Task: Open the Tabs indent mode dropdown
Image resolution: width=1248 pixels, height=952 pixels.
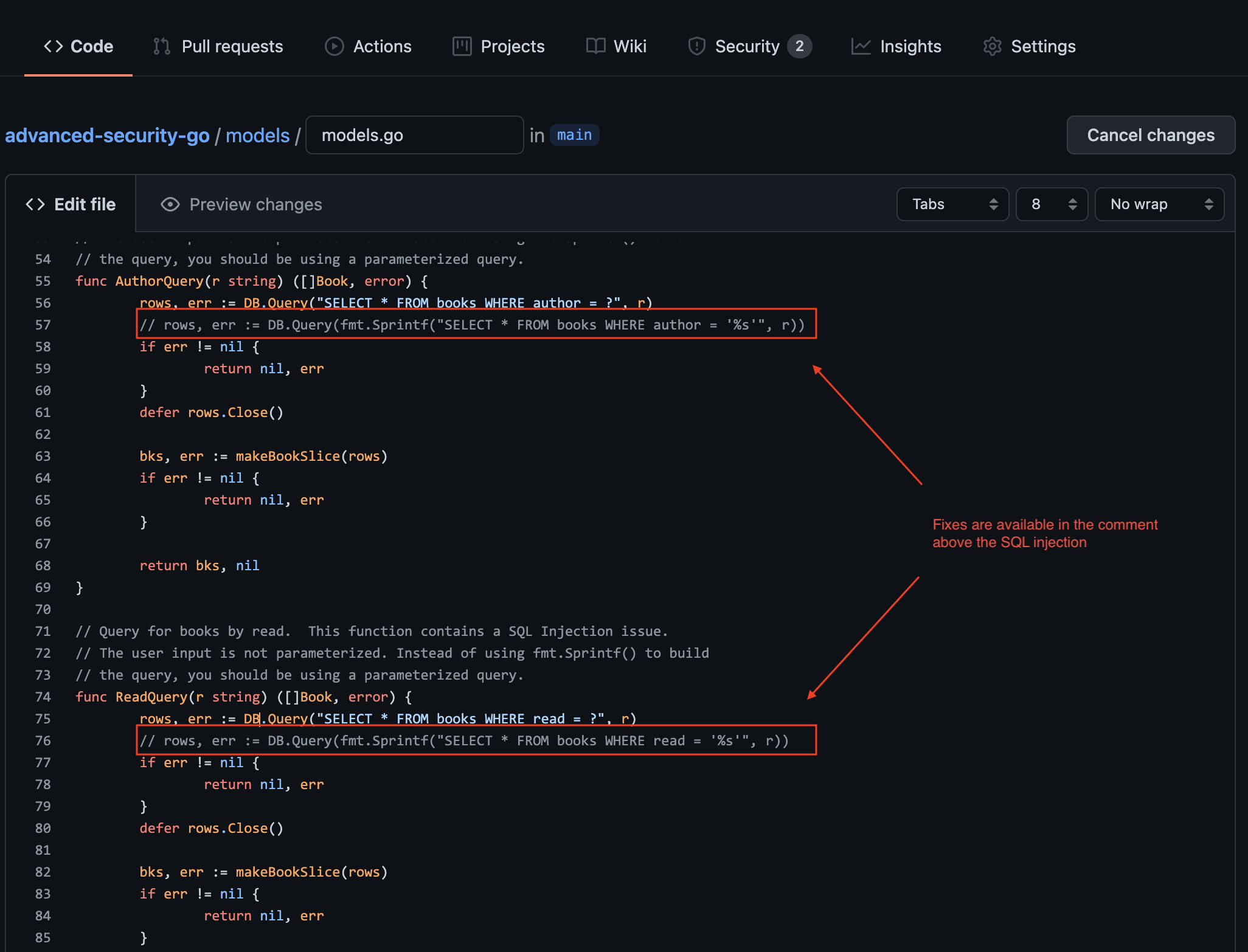Action: coord(952,204)
